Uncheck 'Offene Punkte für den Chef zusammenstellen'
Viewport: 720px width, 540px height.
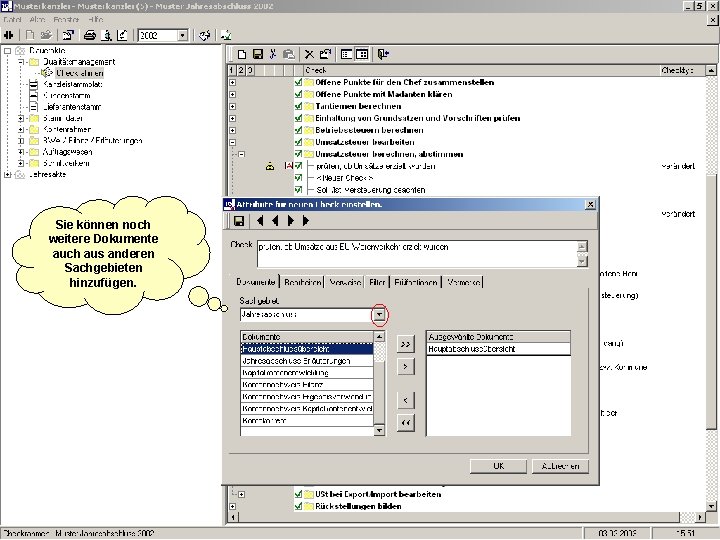click(298, 82)
